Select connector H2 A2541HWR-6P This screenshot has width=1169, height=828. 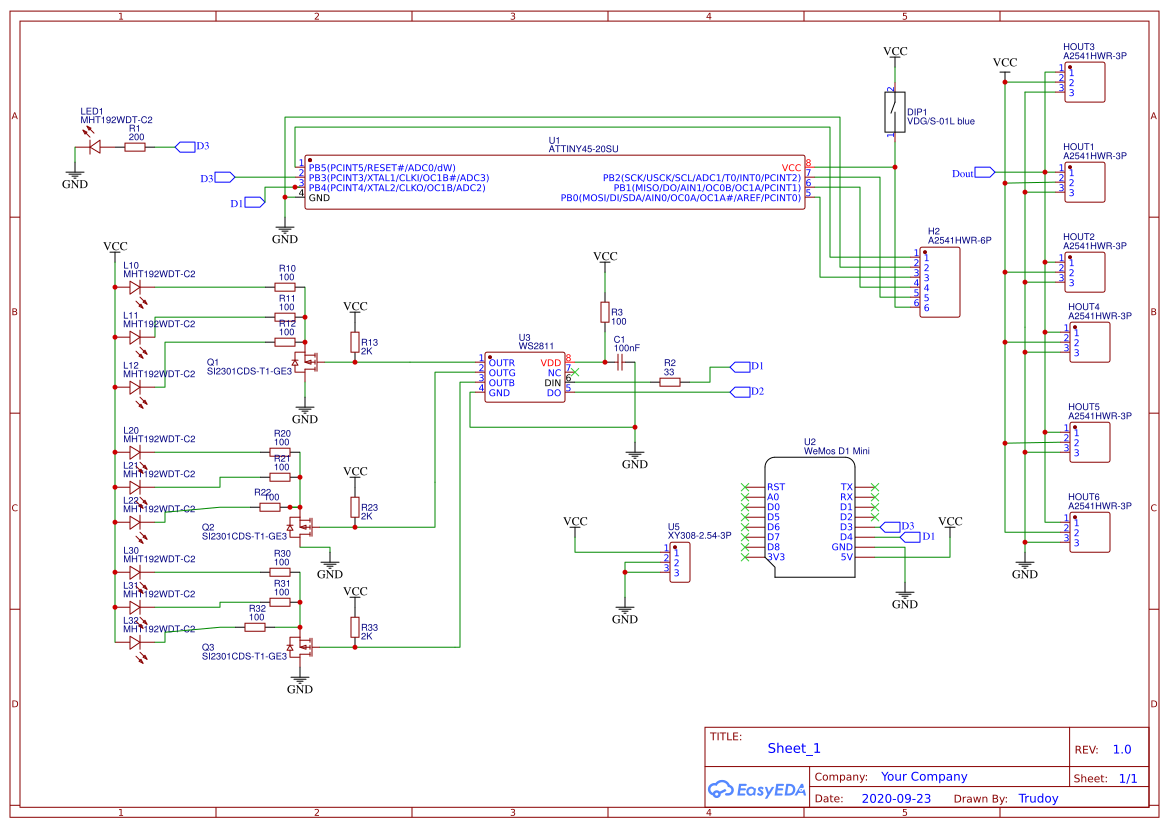click(941, 281)
